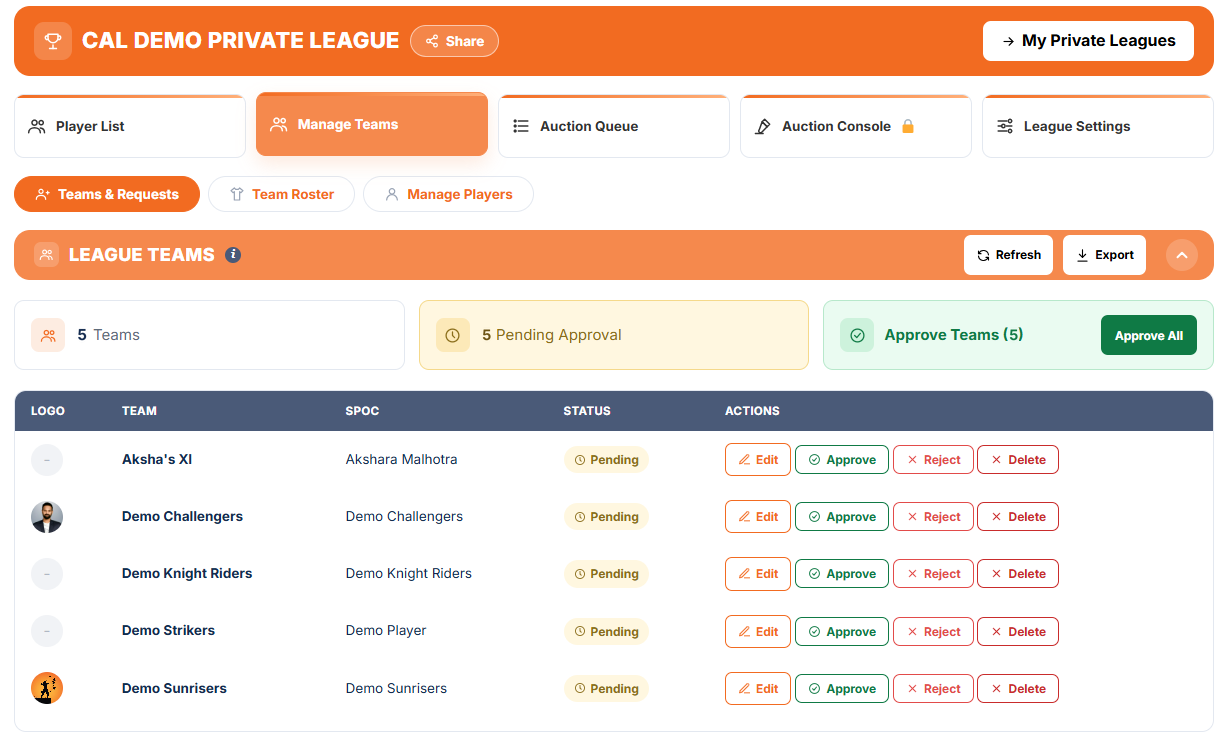
Task: Delete the Aksha's XI team
Action: [1018, 460]
